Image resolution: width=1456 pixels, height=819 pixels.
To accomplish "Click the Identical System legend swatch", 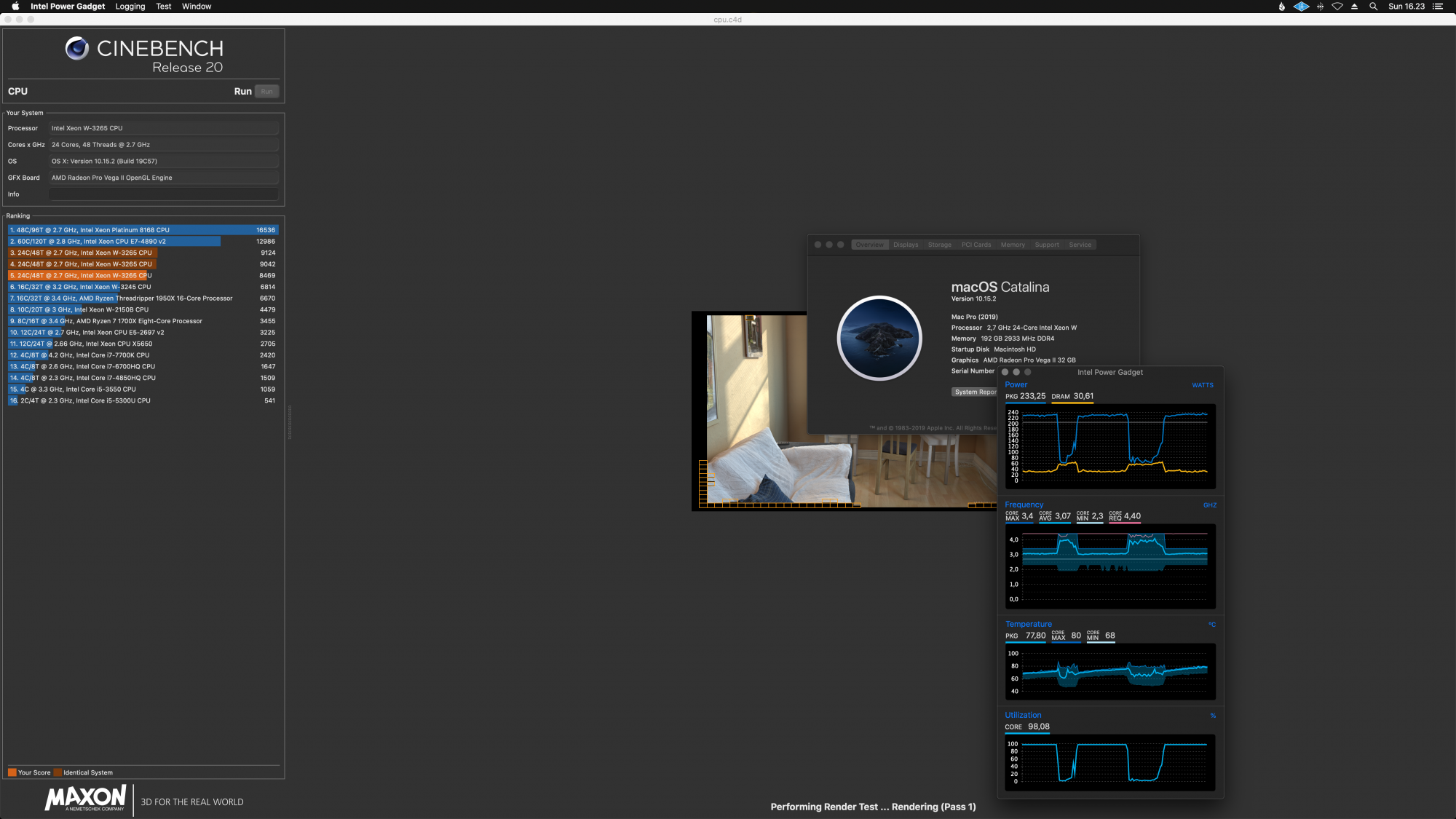I will (58, 772).
